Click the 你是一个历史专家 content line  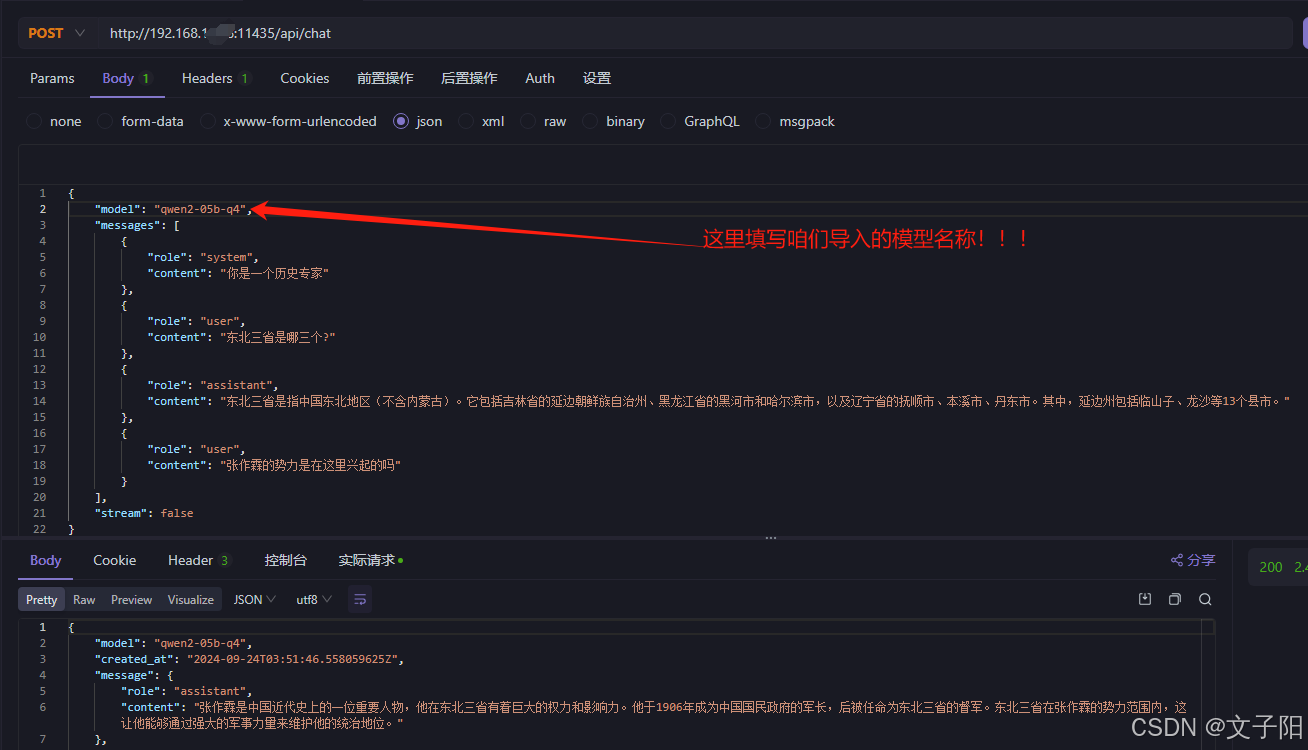tap(238, 273)
